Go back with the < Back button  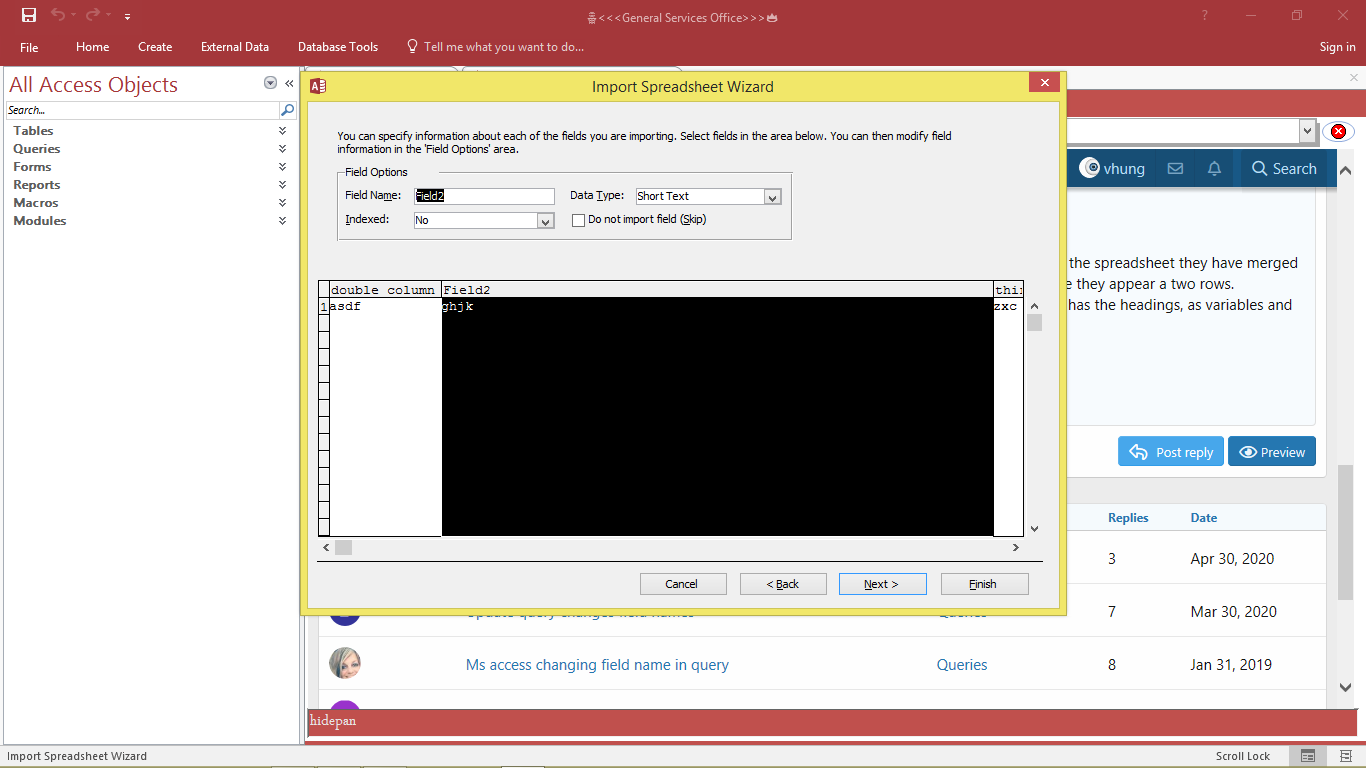(783, 584)
